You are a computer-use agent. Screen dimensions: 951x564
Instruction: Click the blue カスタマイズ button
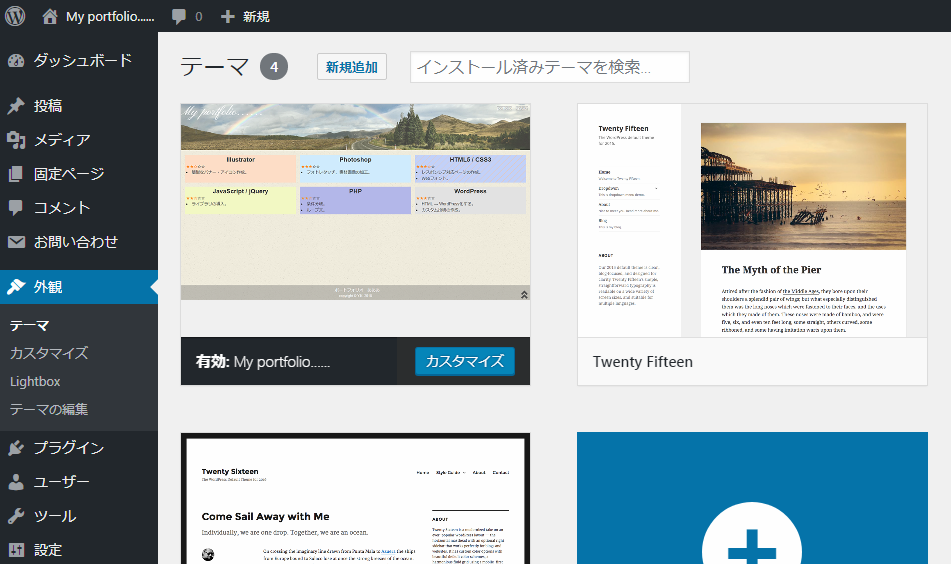tap(465, 361)
